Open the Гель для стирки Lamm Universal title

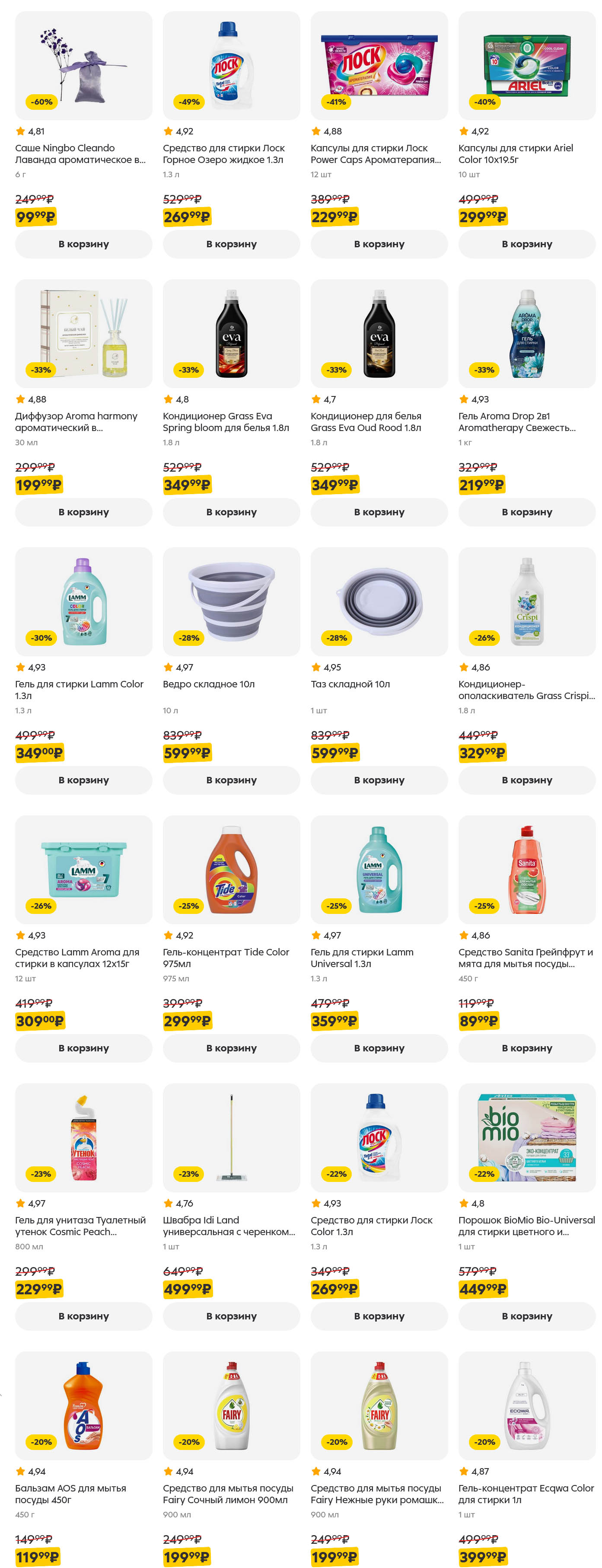point(362,958)
